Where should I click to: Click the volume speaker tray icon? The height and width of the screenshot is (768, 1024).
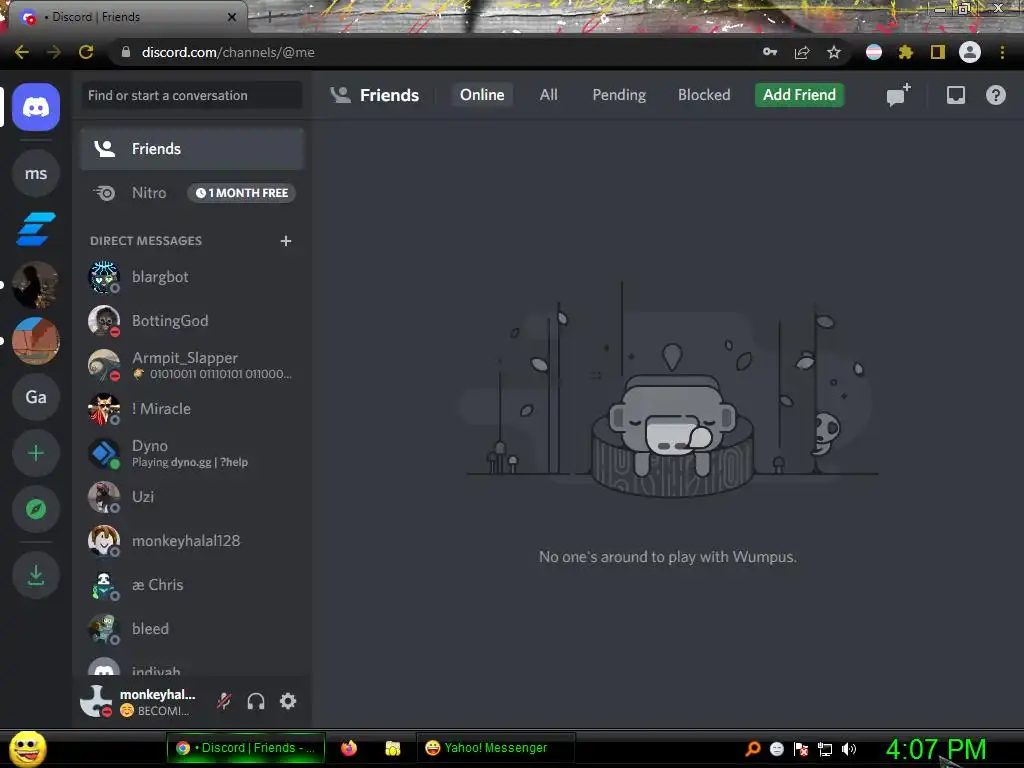click(848, 749)
